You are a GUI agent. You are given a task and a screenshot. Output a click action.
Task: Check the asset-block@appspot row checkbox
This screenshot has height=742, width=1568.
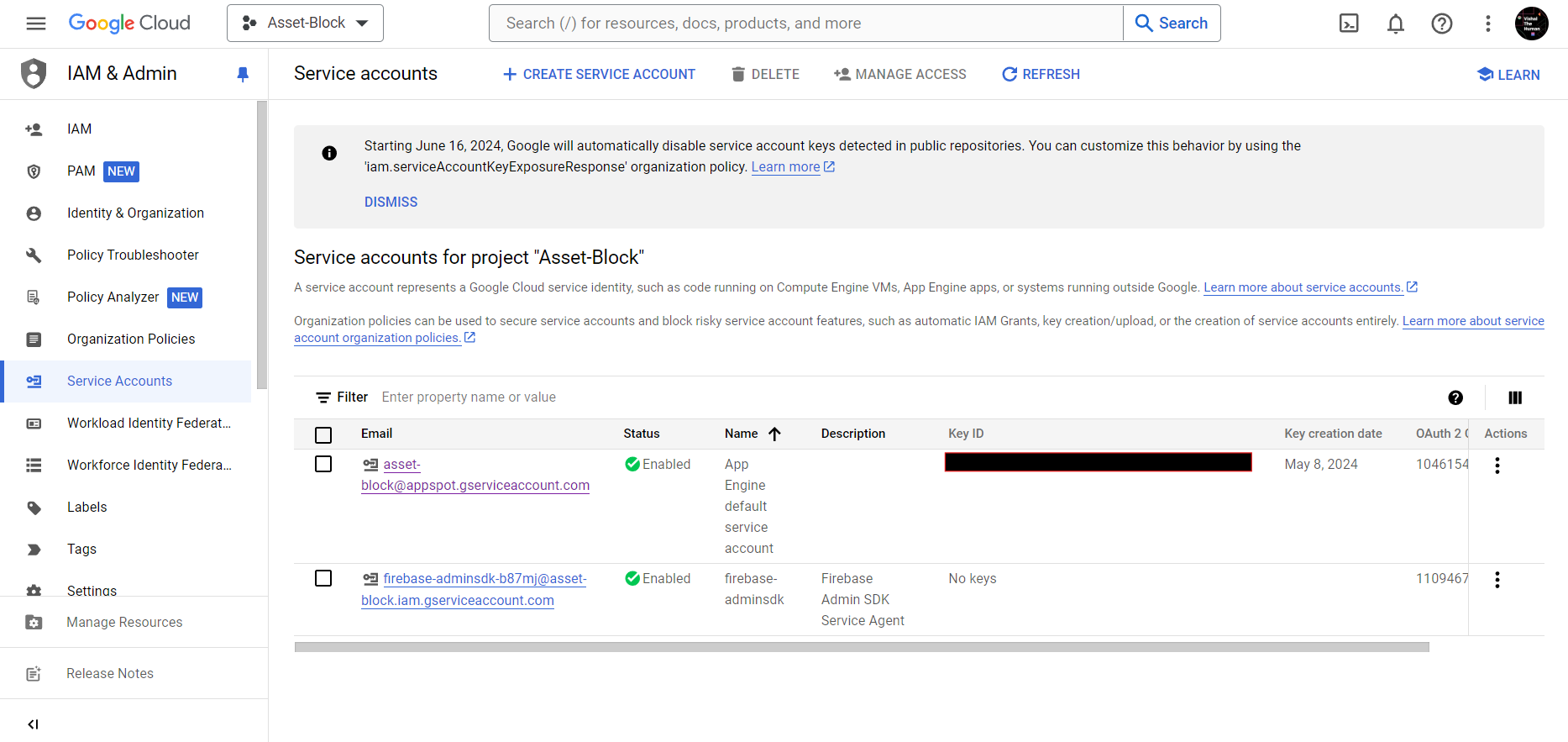pos(323,465)
